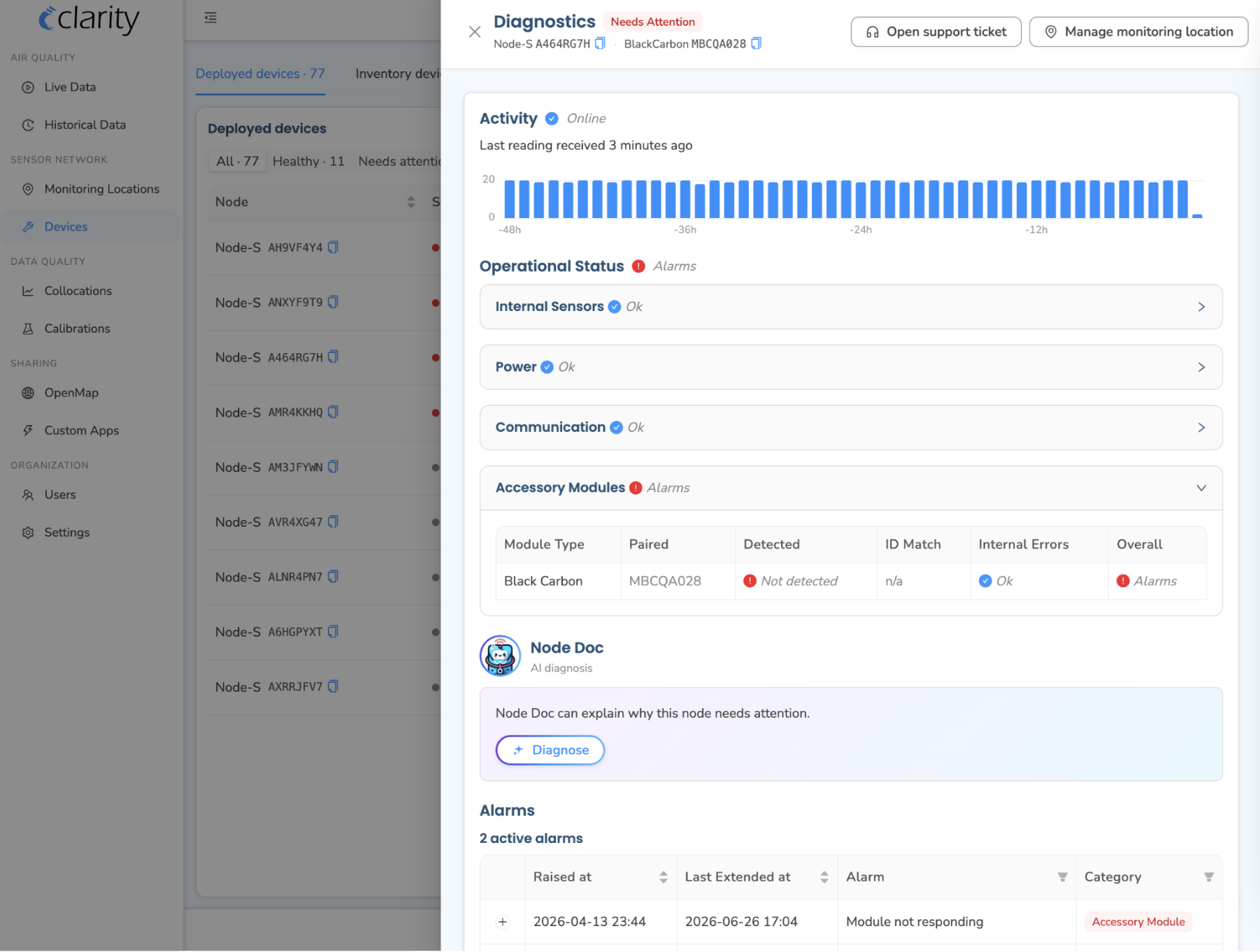This screenshot has width=1260, height=952.
Task: Copy ID of node AH9VF4Y4
Action: (334, 247)
